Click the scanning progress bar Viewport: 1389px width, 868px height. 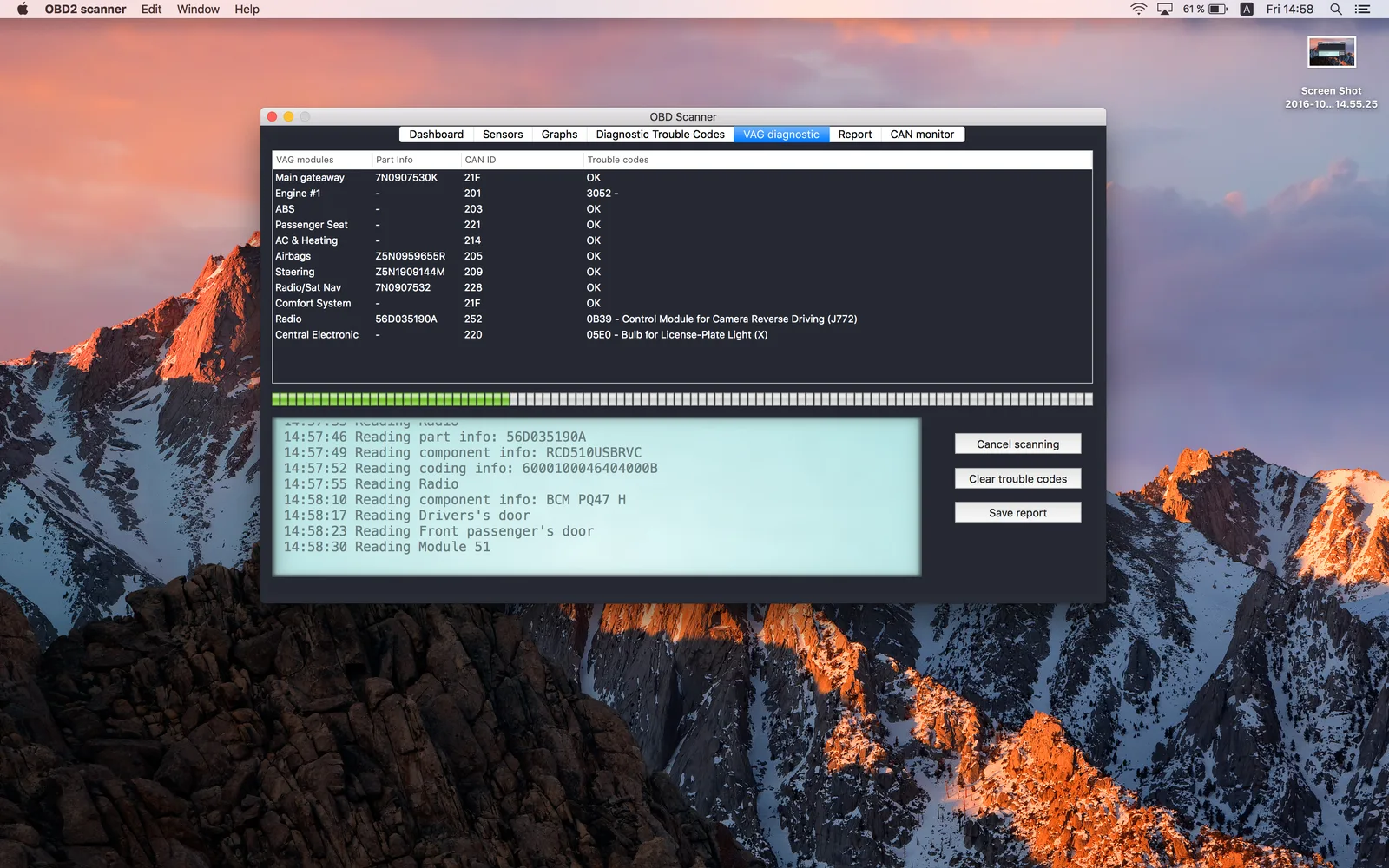[x=682, y=399]
